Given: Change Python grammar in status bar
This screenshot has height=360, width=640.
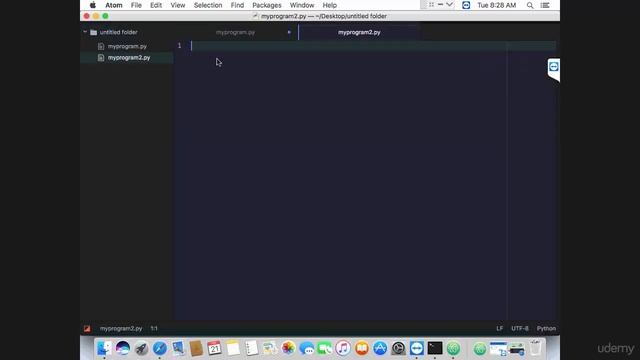Looking at the screenshot, I should coord(546,328).
